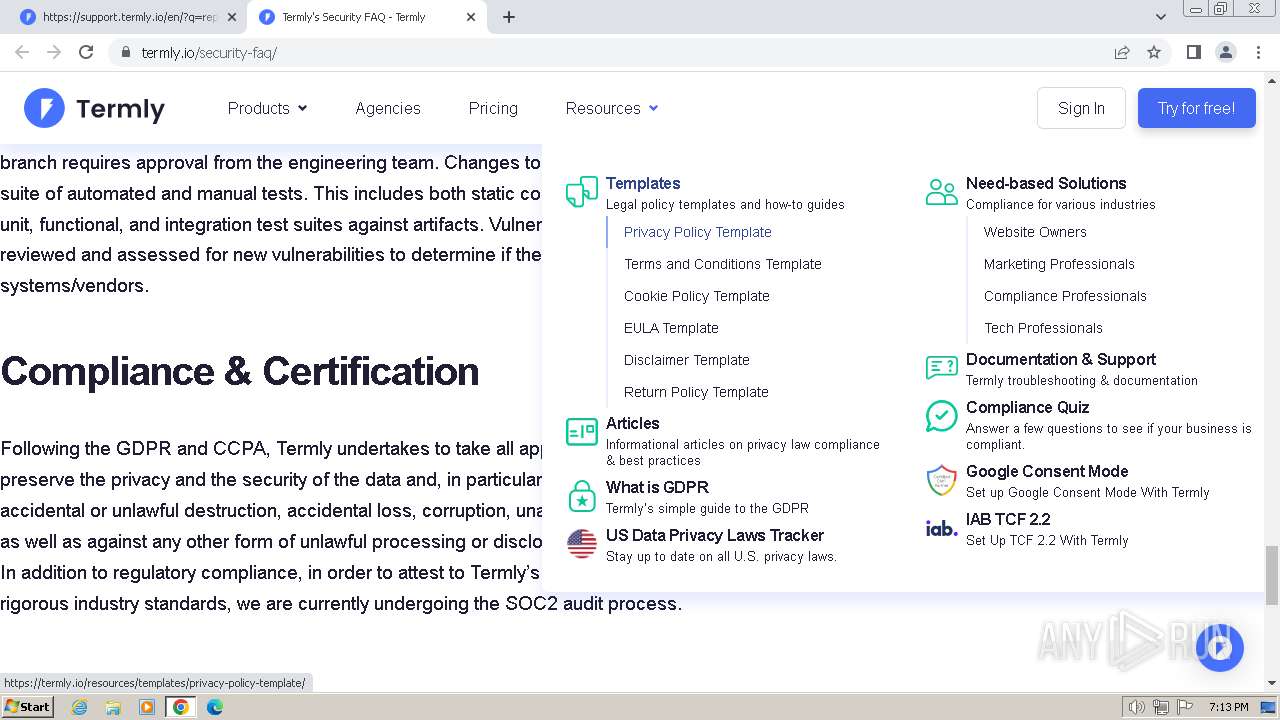Click the IAB logo icon

[x=942, y=527]
